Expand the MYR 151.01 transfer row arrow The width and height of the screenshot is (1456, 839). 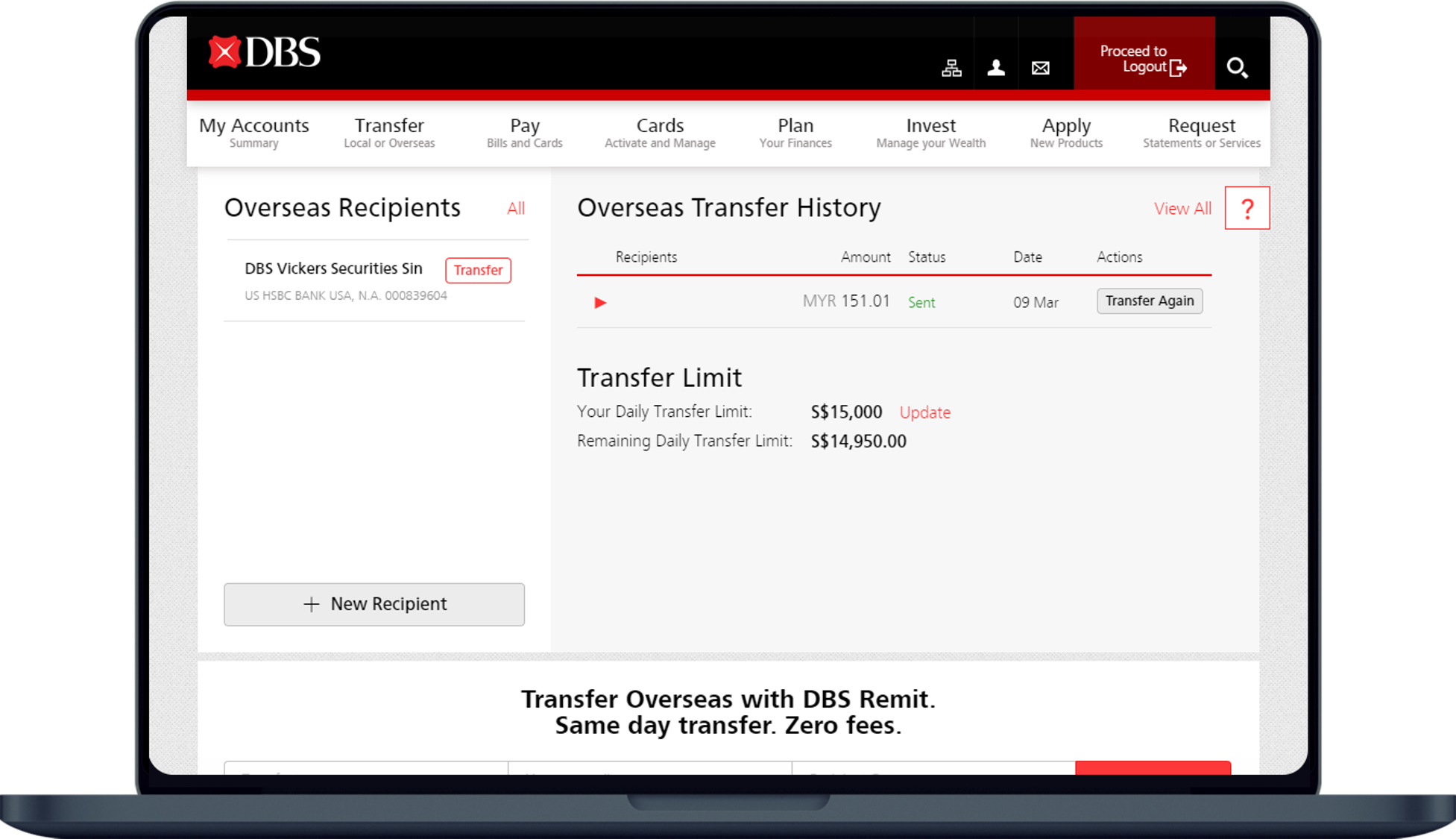[x=600, y=303]
